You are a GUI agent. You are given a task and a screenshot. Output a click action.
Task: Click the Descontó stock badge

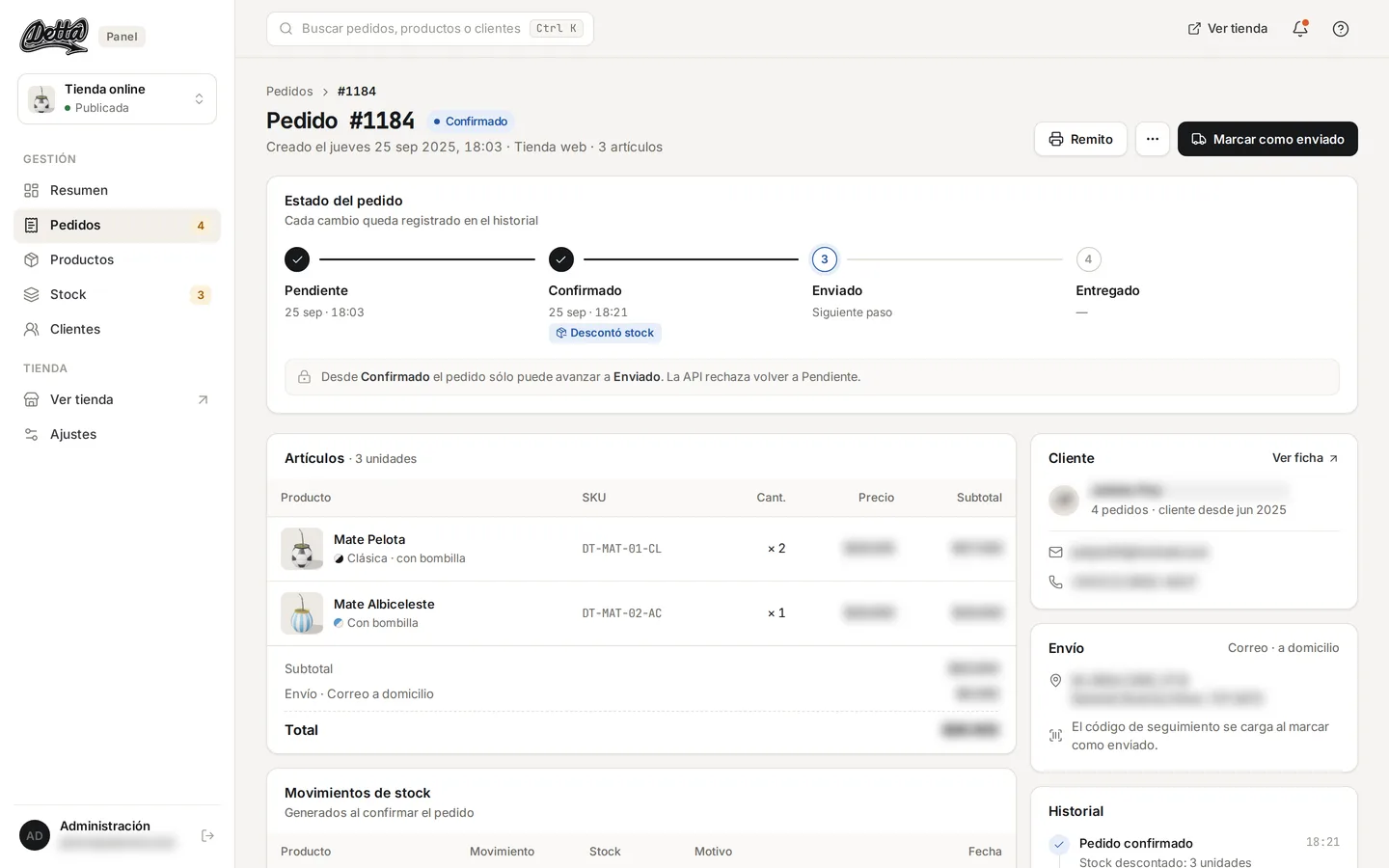click(x=605, y=333)
